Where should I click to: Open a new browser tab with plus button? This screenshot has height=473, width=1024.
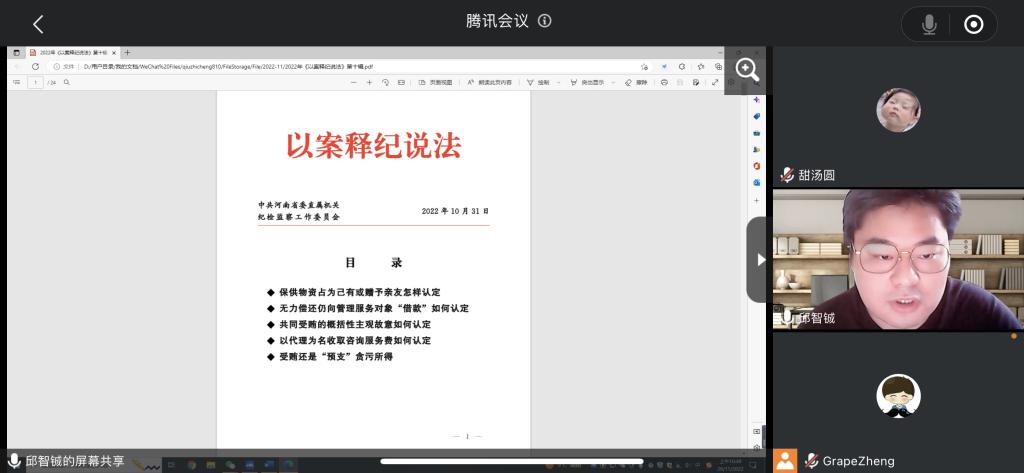tap(128, 53)
